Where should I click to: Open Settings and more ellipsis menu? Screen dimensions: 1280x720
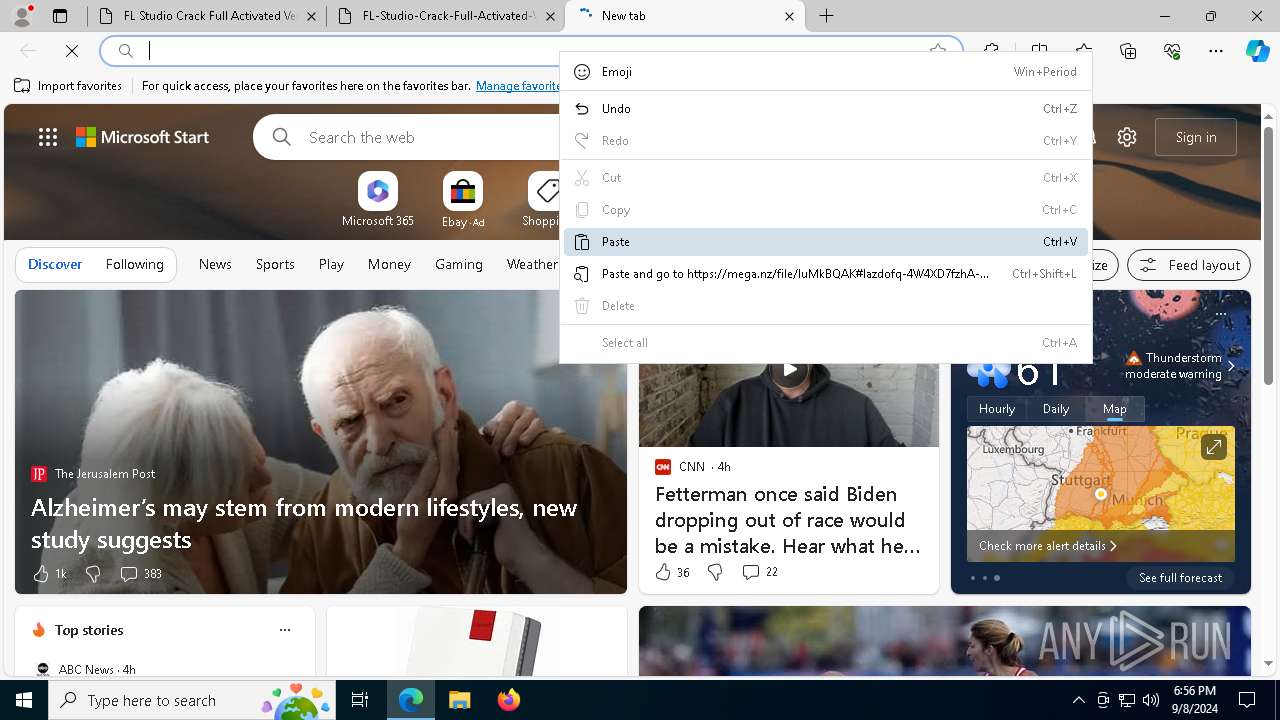[1216, 51]
